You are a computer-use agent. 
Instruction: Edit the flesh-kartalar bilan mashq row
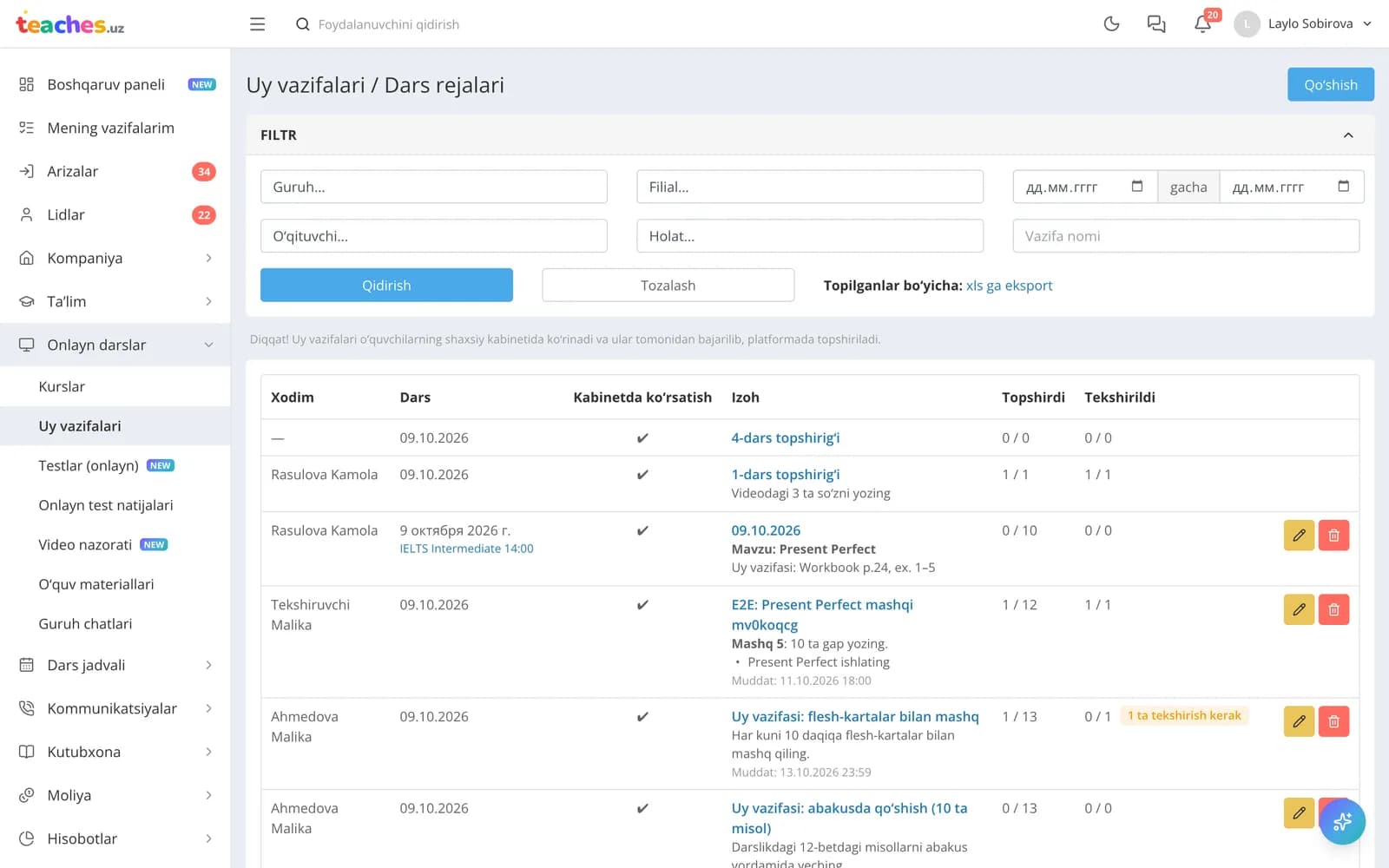(x=1299, y=721)
